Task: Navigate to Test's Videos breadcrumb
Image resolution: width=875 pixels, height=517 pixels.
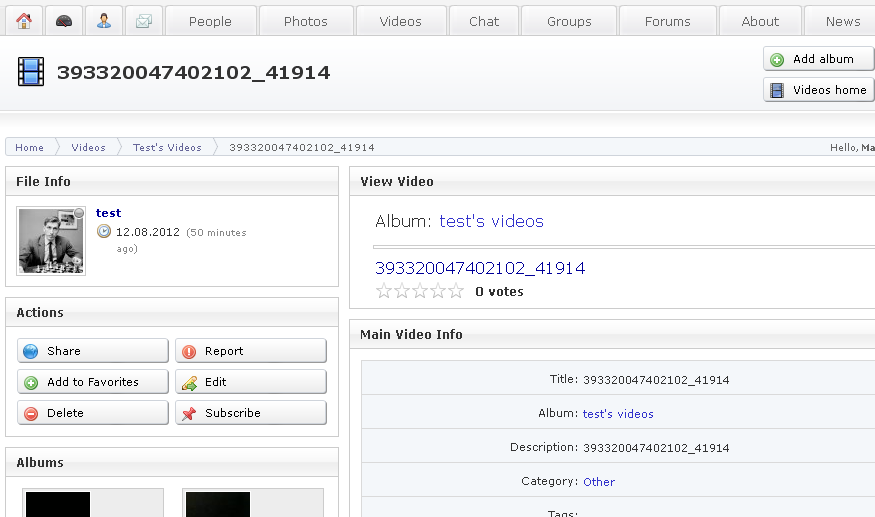Action: [167, 148]
